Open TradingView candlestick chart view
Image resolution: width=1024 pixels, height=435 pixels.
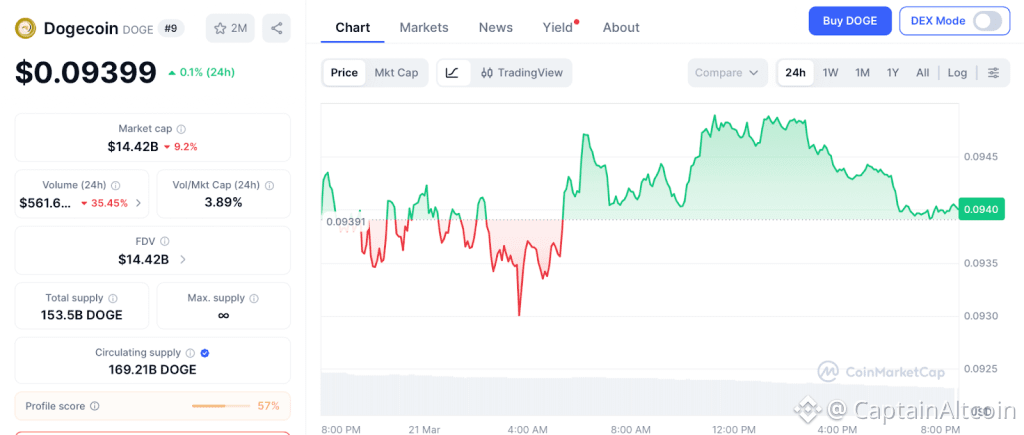click(x=521, y=73)
